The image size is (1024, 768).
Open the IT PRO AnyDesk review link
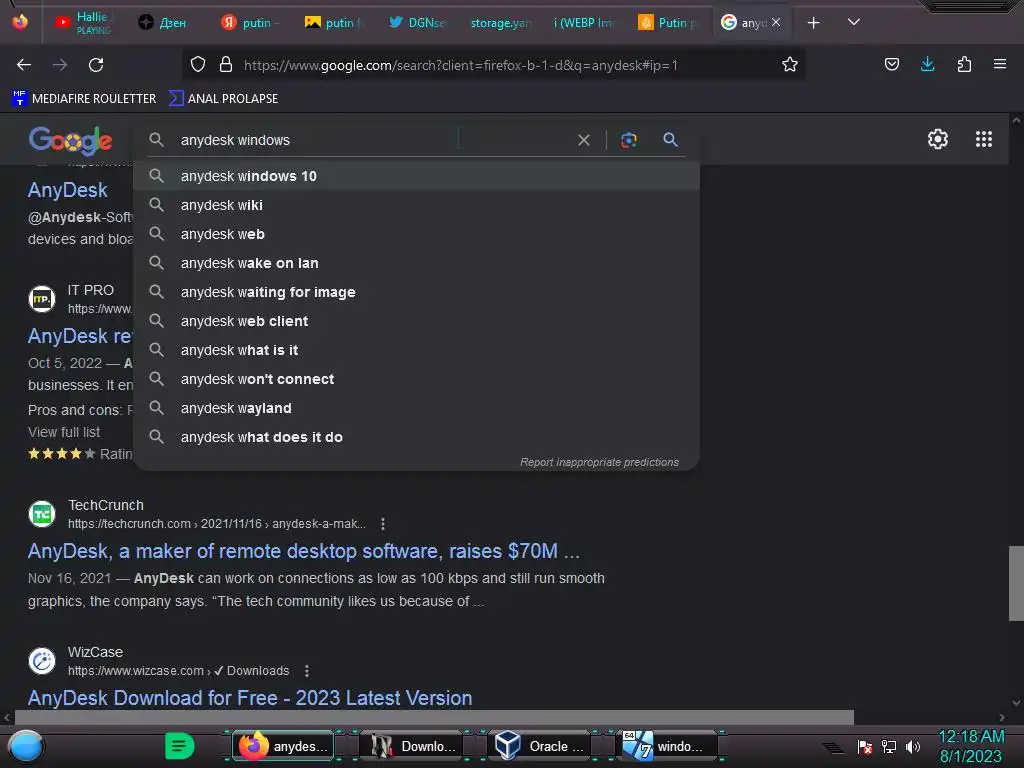(x=80, y=336)
